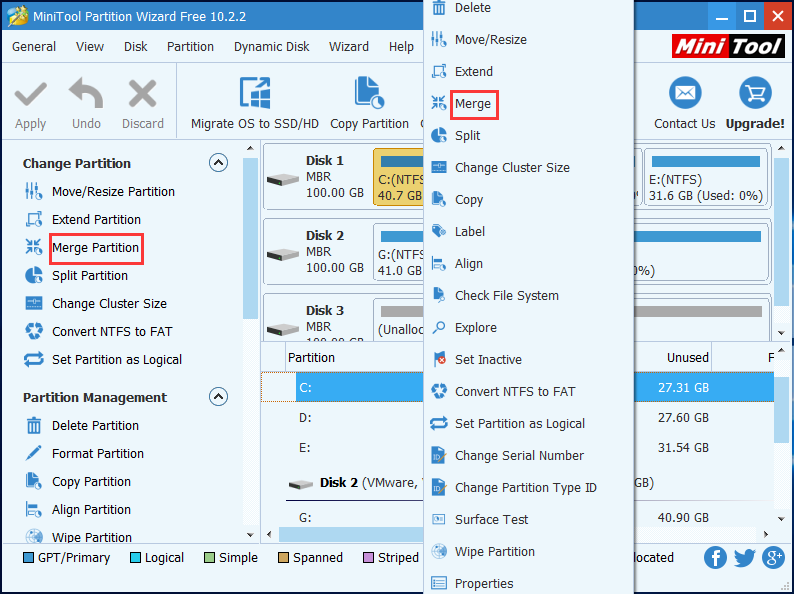The image size is (794, 594).
Task: Choose Properties in the context menu
Action: coord(528,583)
